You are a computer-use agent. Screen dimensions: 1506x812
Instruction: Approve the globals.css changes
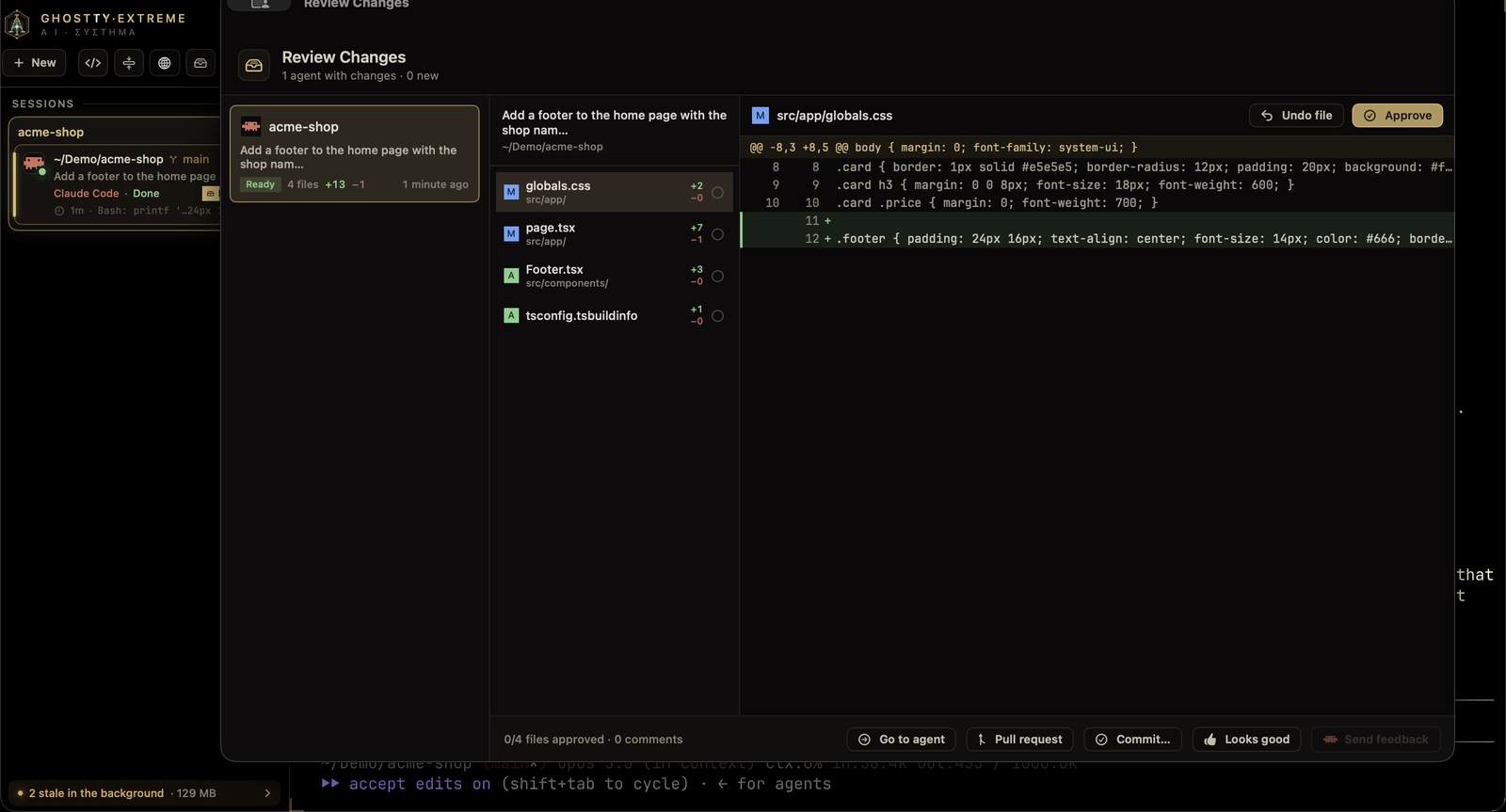pyautogui.click(x=1397, y=116)
